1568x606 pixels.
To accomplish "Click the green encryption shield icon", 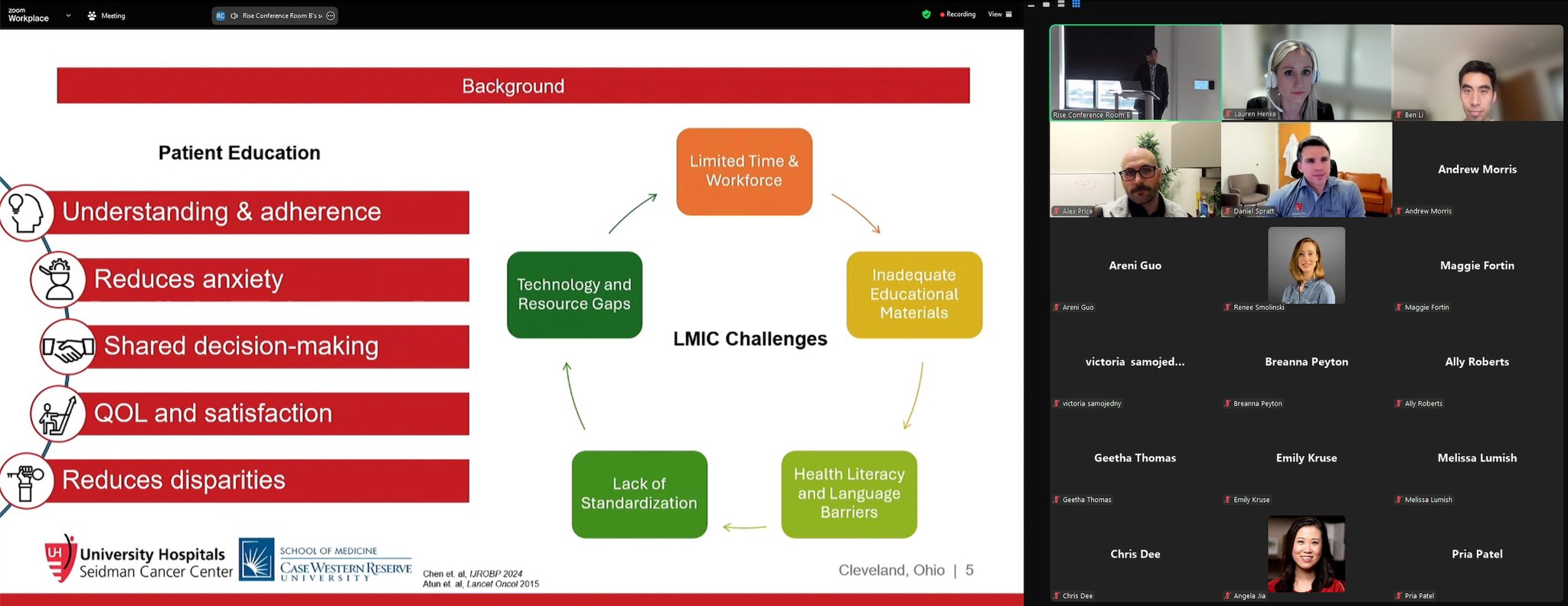I will coord(926,15).
